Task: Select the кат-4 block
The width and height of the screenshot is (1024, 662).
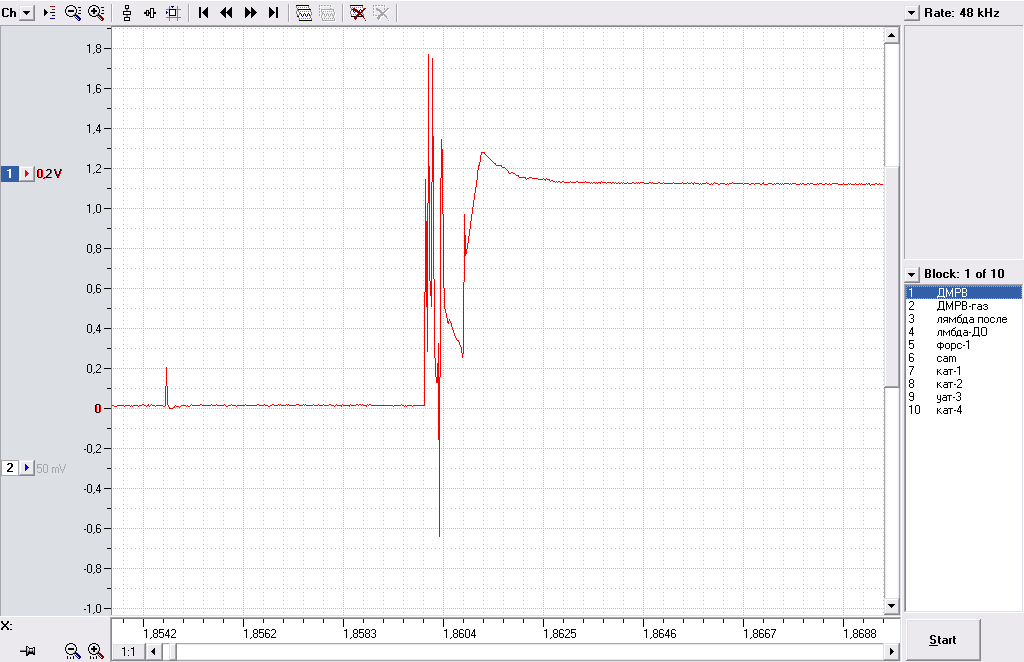Action: pyautogui.click(x=963, y=410)
